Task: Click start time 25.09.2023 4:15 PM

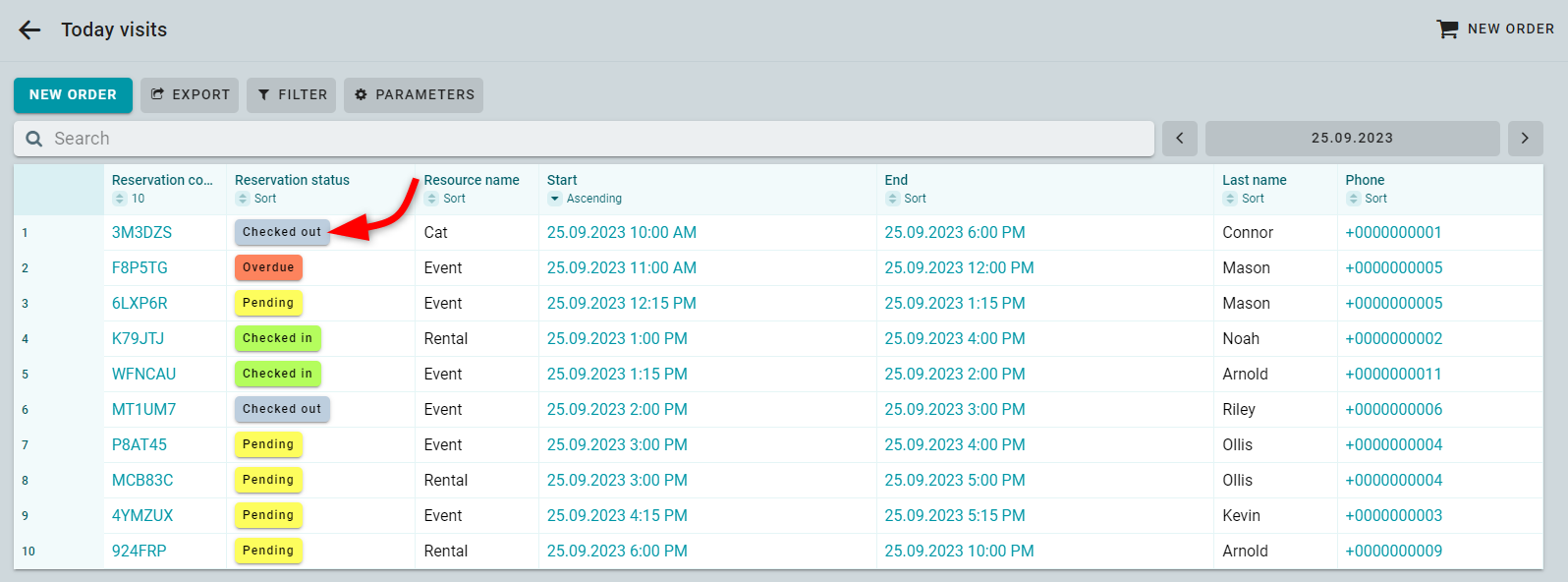Action: (x=617, y=516)
